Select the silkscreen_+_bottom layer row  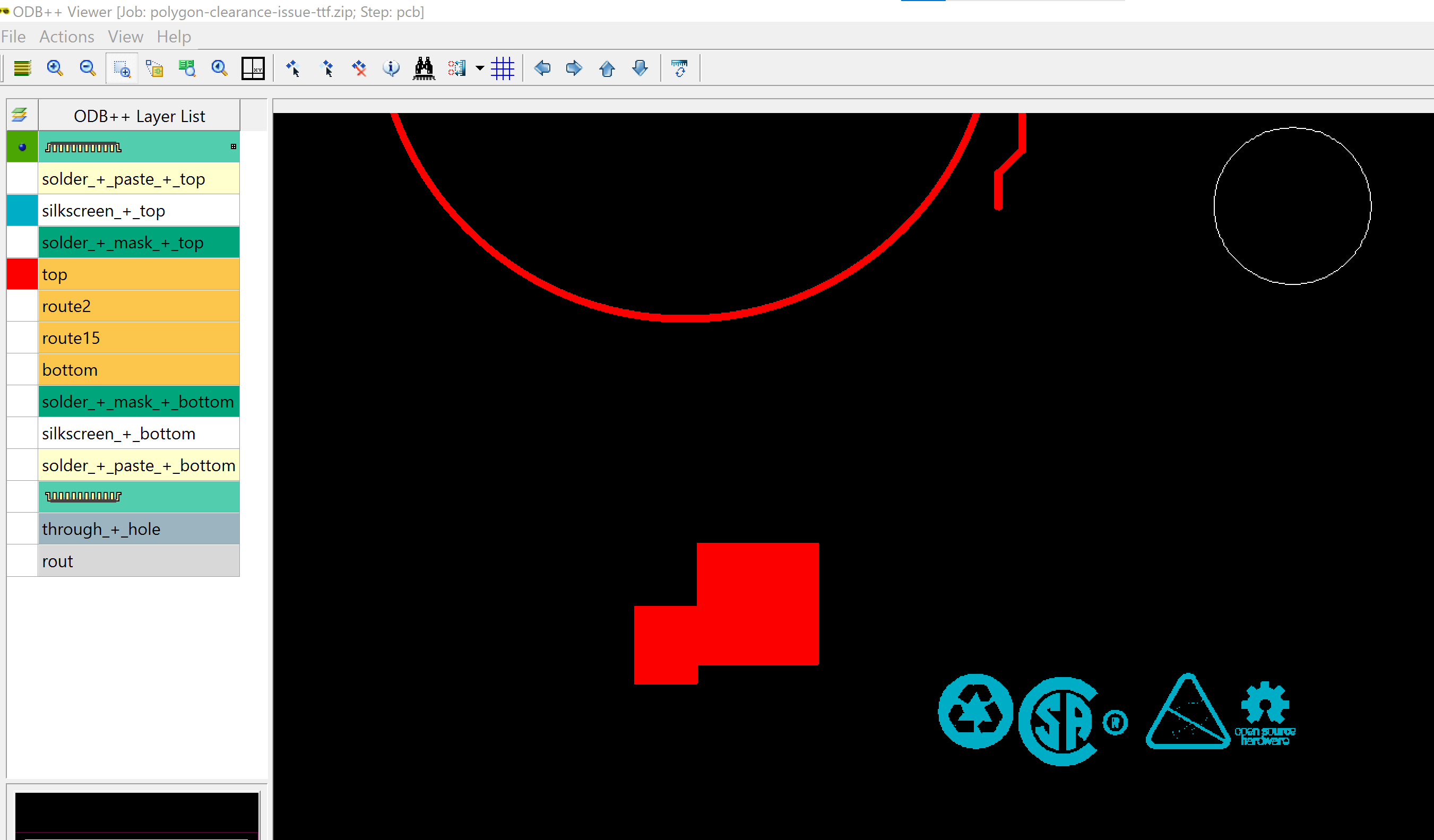pyautogui.click(x=139, y=434)
